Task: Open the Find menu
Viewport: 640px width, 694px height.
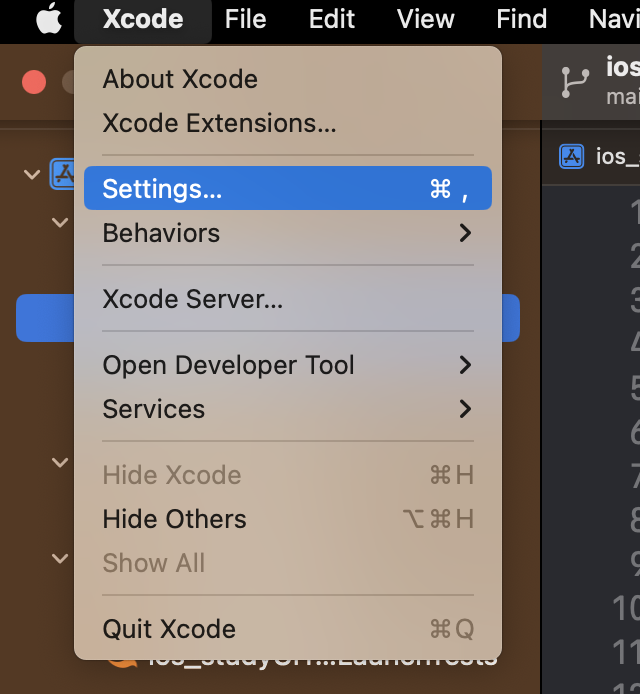Action: point(521,20)
